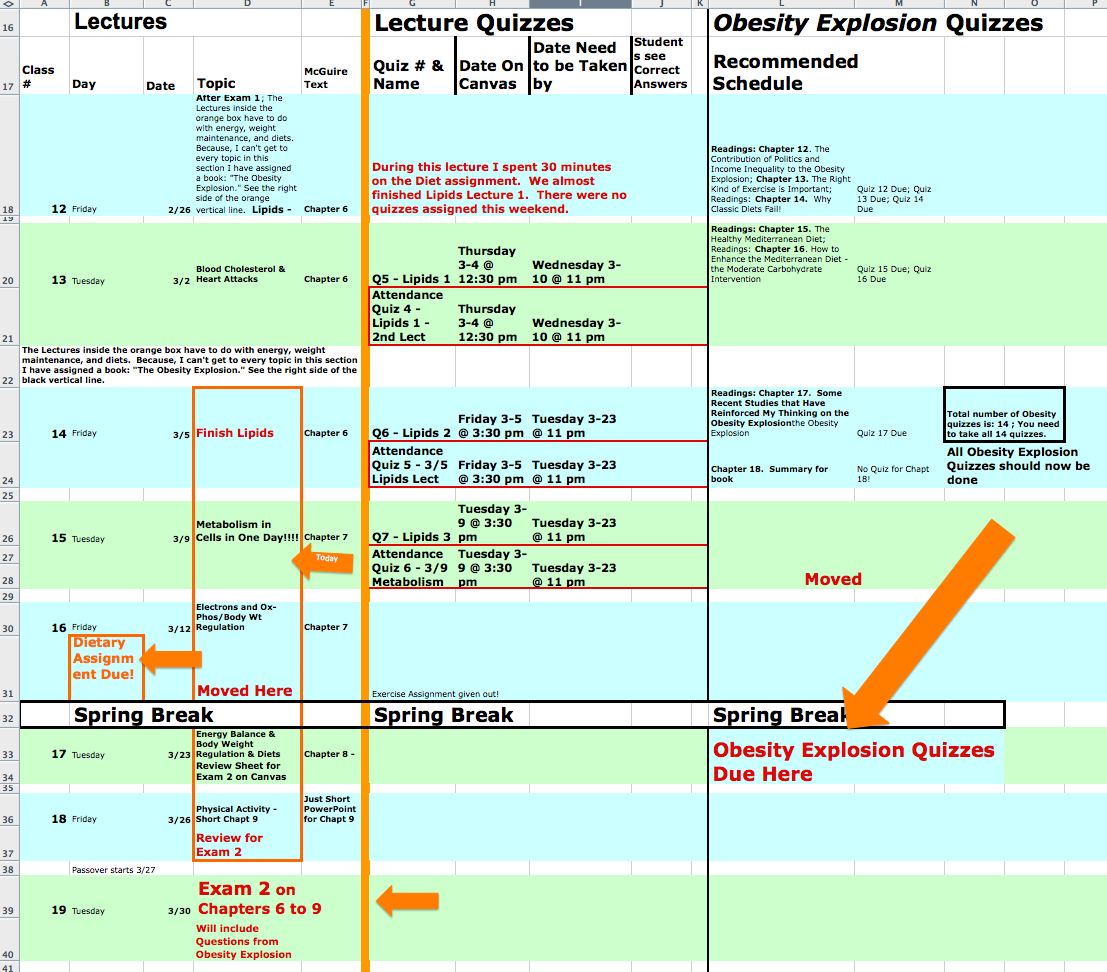Select the arrow pointing at Dietary Assignment Due
1107x972 pixels.
[174, 659]
